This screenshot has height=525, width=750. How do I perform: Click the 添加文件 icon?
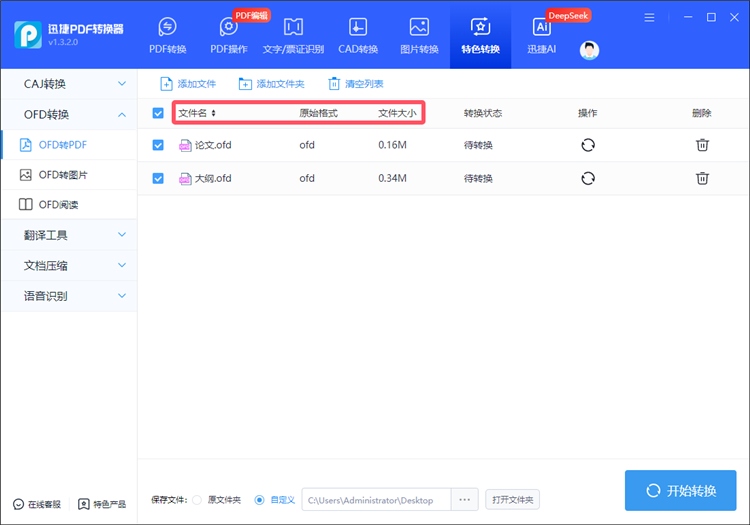166,84
